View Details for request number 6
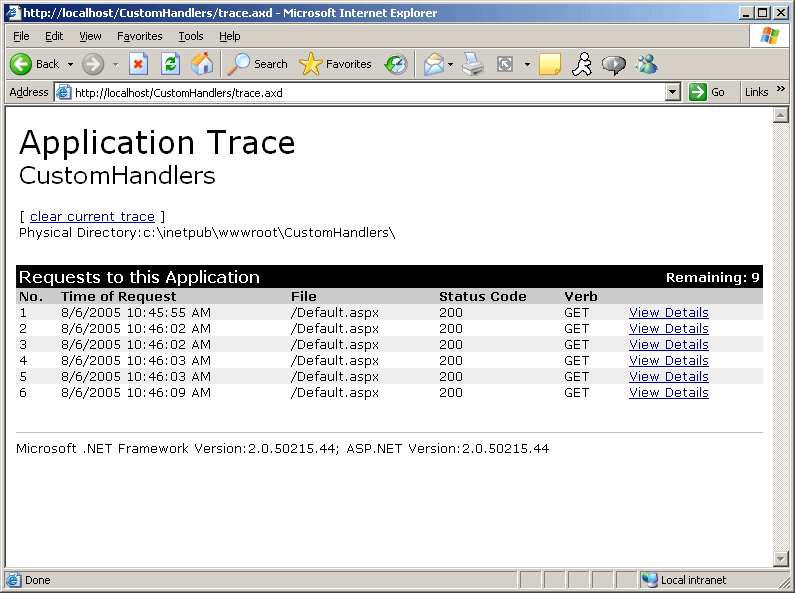Screen dimensions: 795x593 668,392
